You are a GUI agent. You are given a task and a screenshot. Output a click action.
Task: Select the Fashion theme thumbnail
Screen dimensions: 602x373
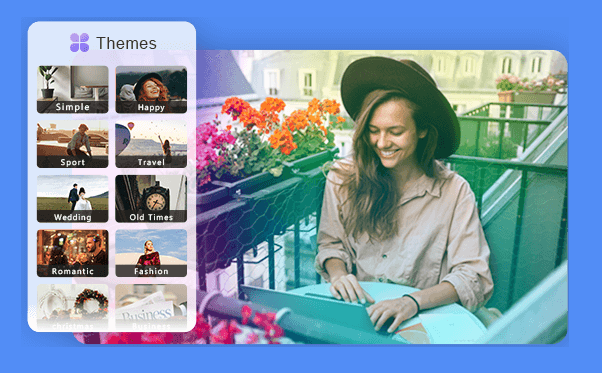point(151,253)
